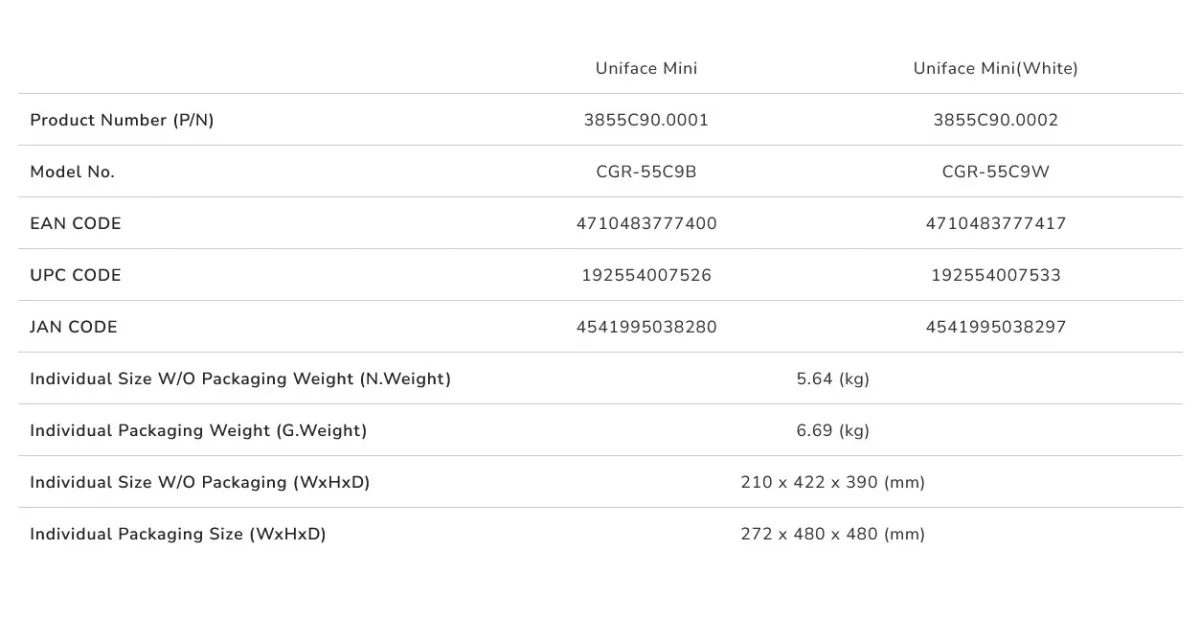This screenshot has height=619, width=1200.
Task: Click the Uniface Mini(White) column header
Action: [995, 68]
